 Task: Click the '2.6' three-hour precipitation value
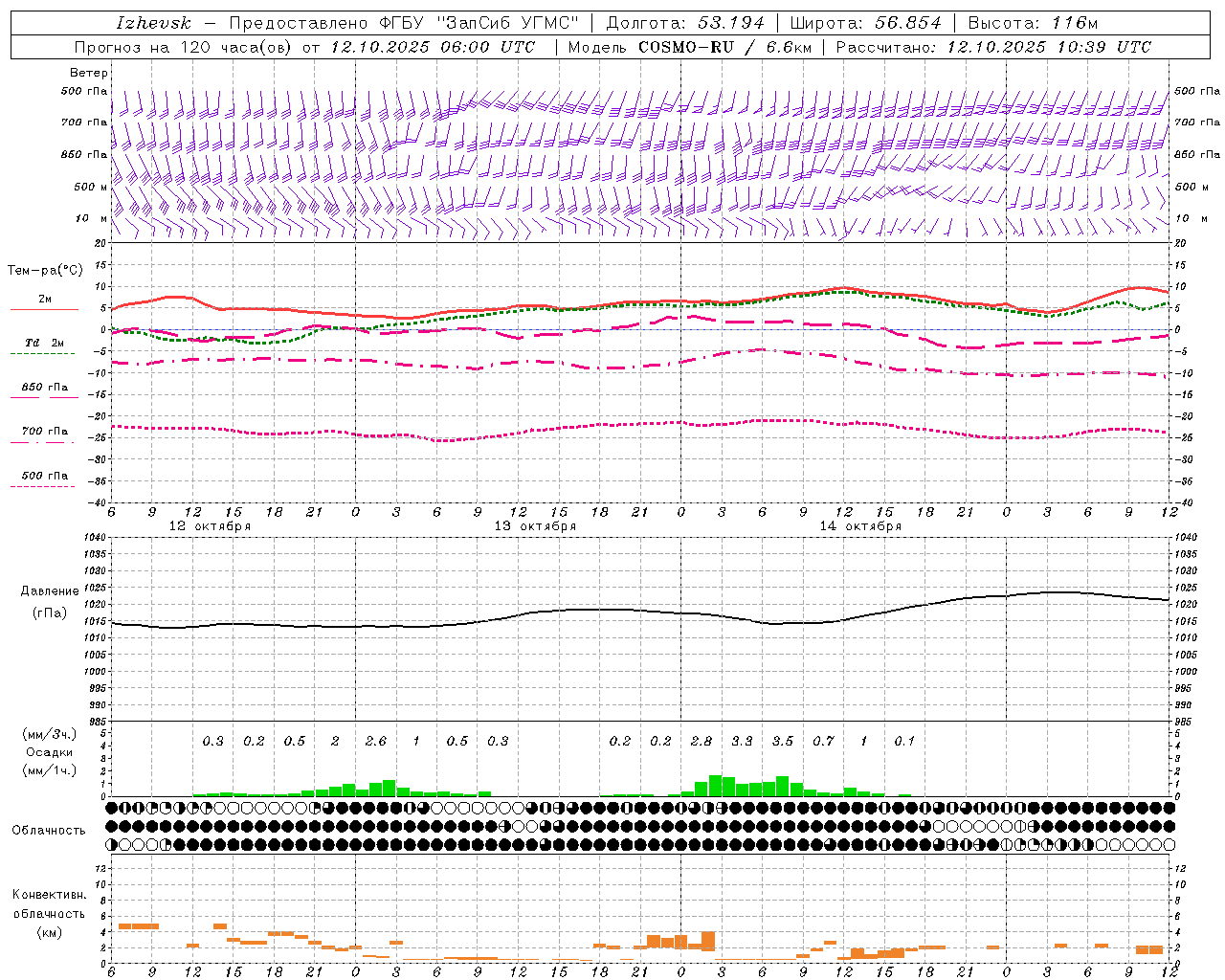point(376,742)
